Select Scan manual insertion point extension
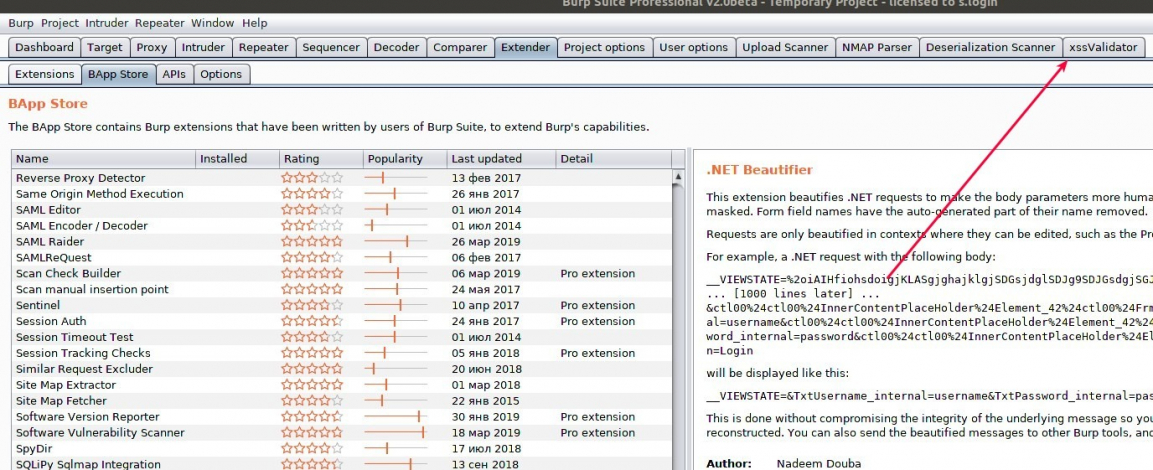 coord(341,290)
